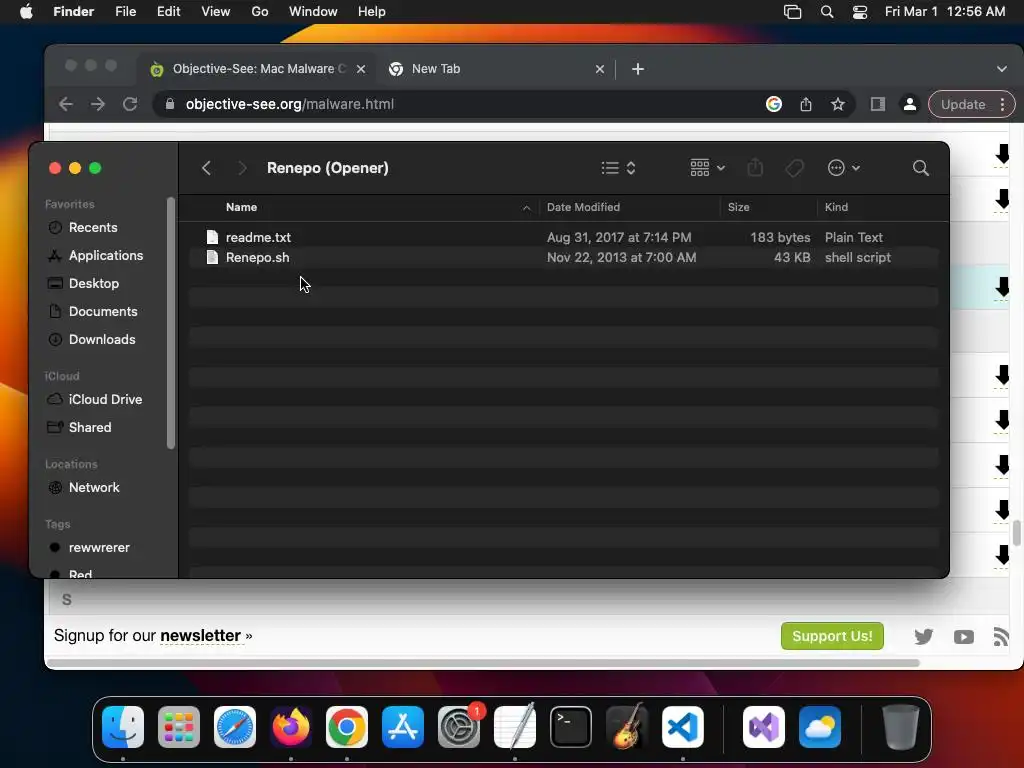1024x768 pixels.
Task: Bookmark this page with star icon
Action: [x=838, y=104]
